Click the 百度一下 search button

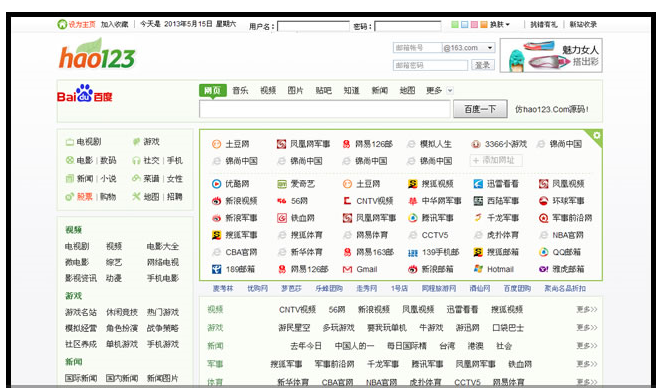(480, 109)
